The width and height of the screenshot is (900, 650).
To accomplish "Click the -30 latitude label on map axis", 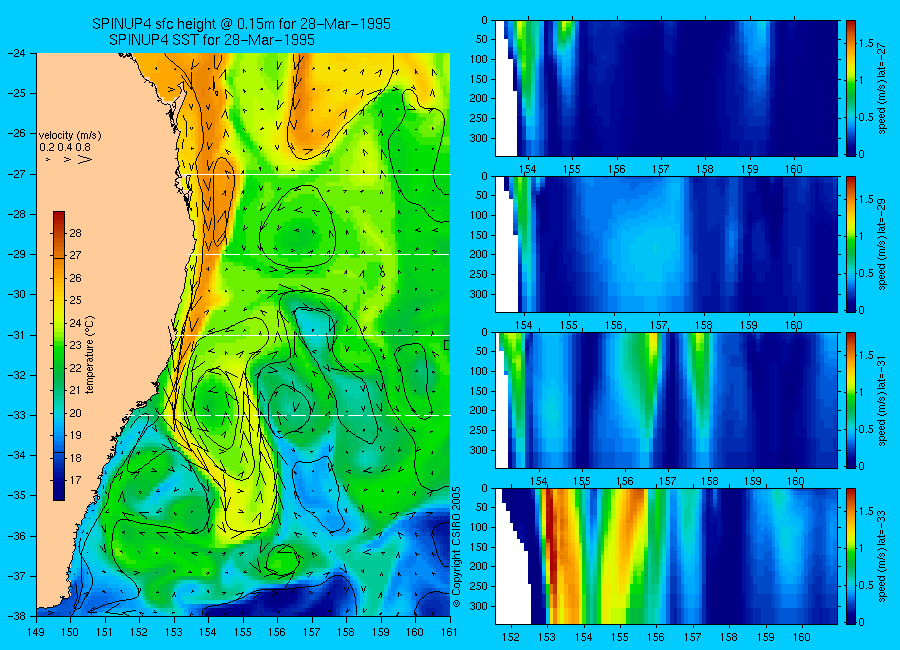I will tap(15, 295).
